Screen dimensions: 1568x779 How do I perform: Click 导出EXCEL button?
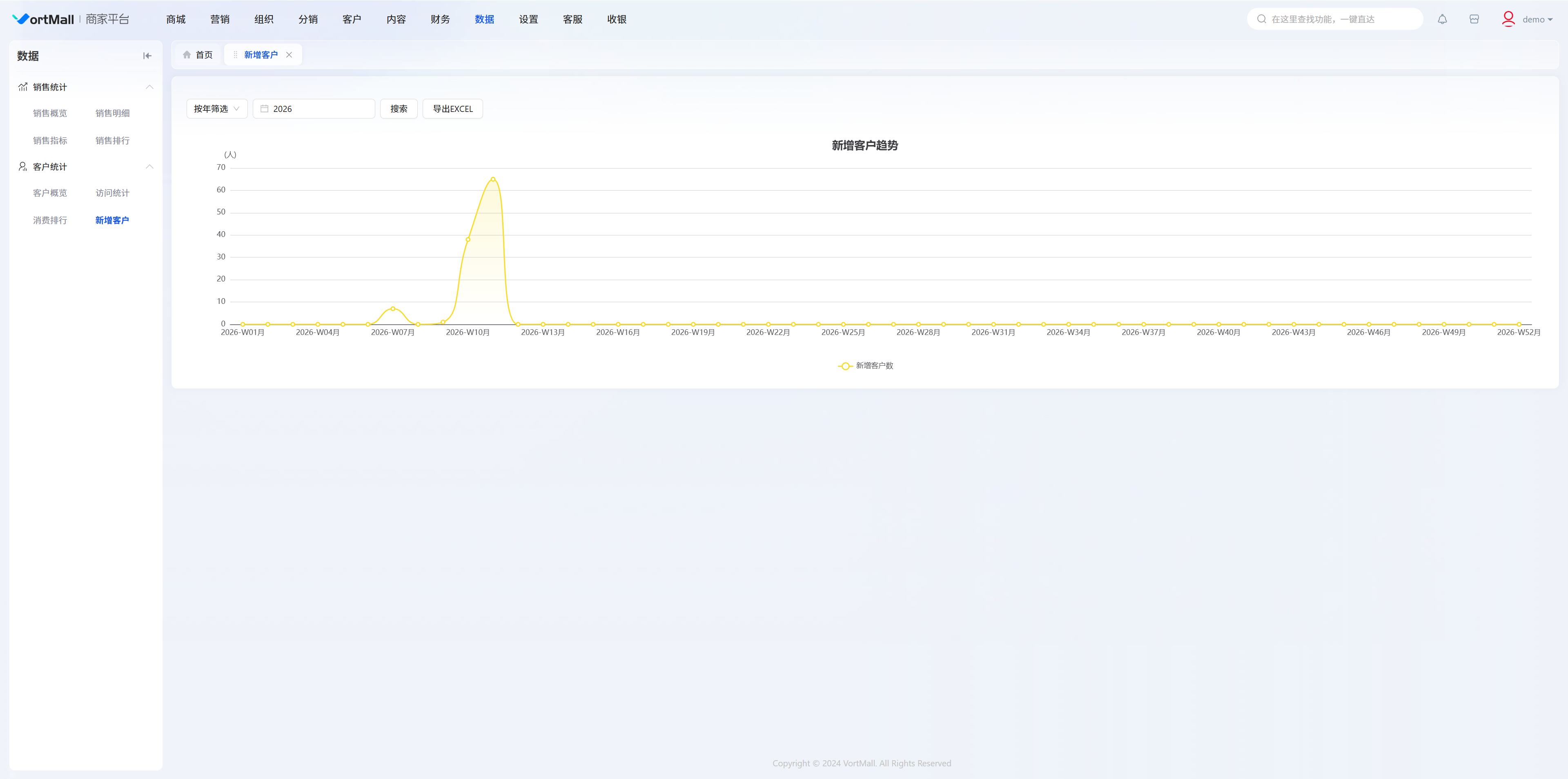(452, 109)
